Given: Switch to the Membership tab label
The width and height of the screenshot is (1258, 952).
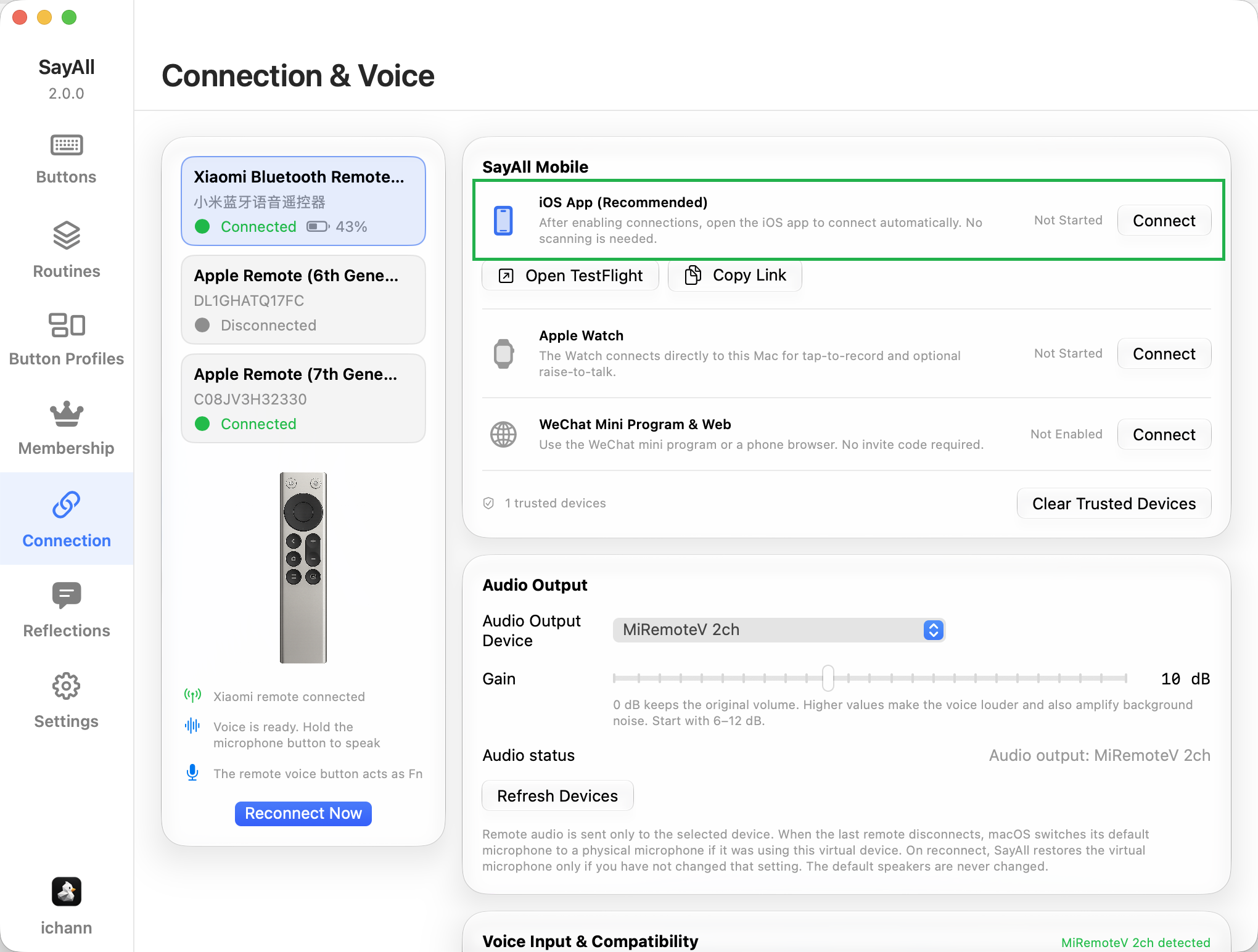Looking at the screenshot, I should pos(67,448).
